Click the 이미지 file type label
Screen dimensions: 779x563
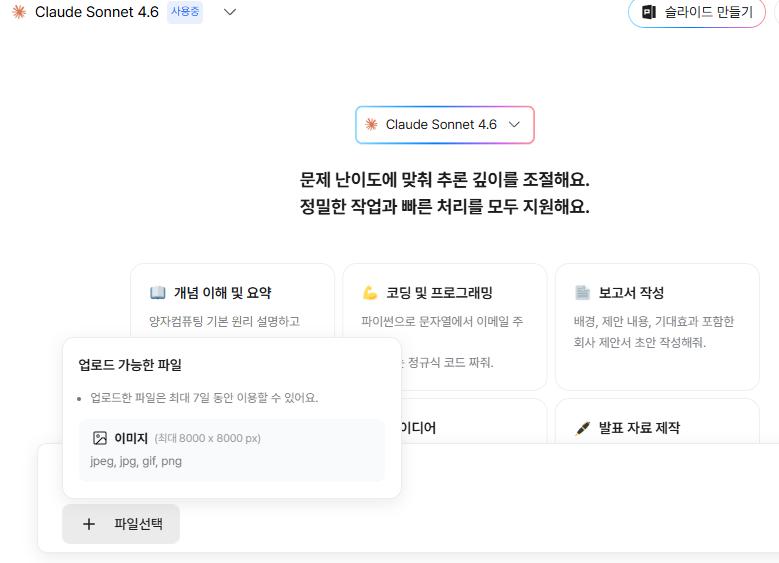coord(131,438)
